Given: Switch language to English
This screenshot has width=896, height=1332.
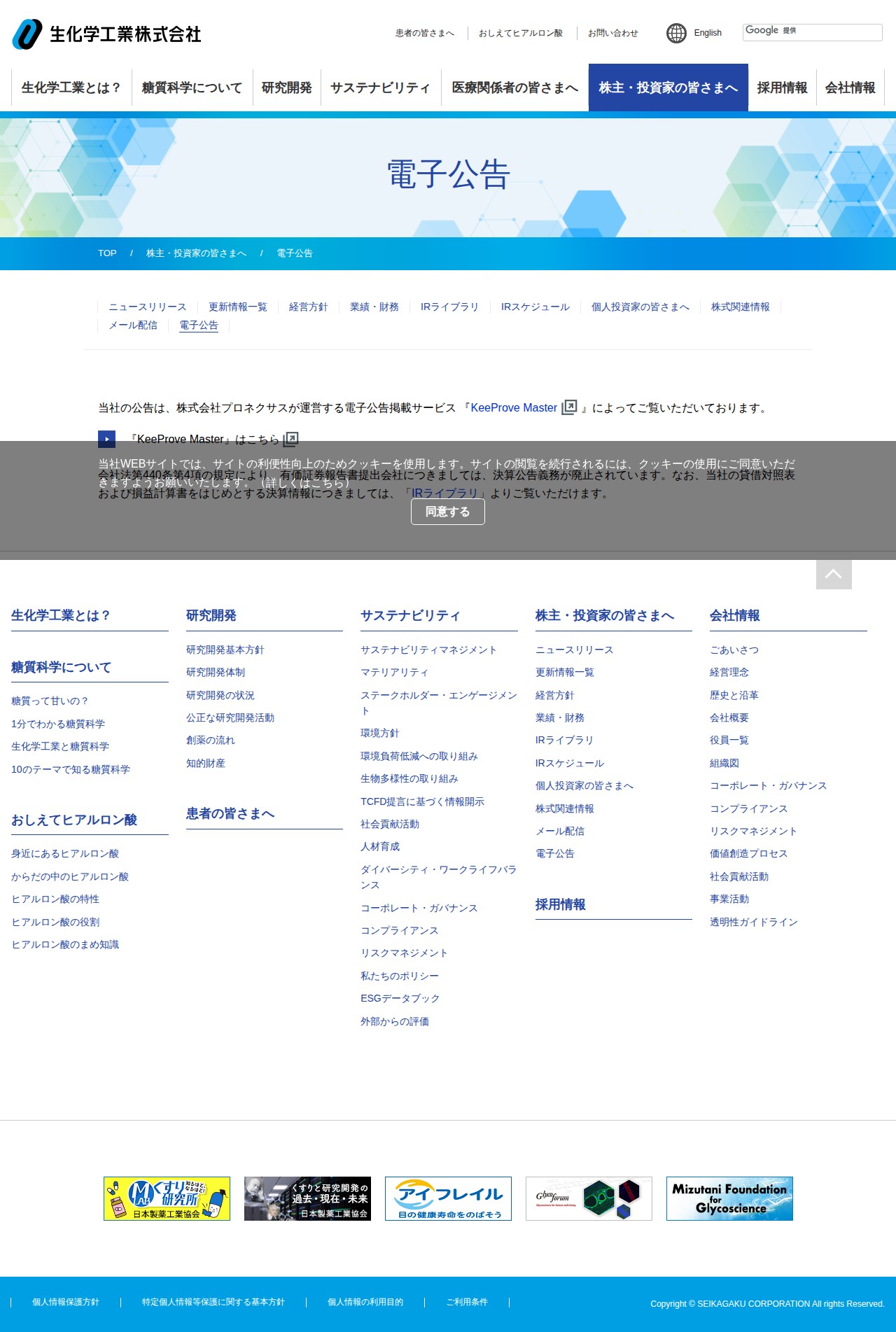Looking at the screenshot, I should click(x=708, y=33).
